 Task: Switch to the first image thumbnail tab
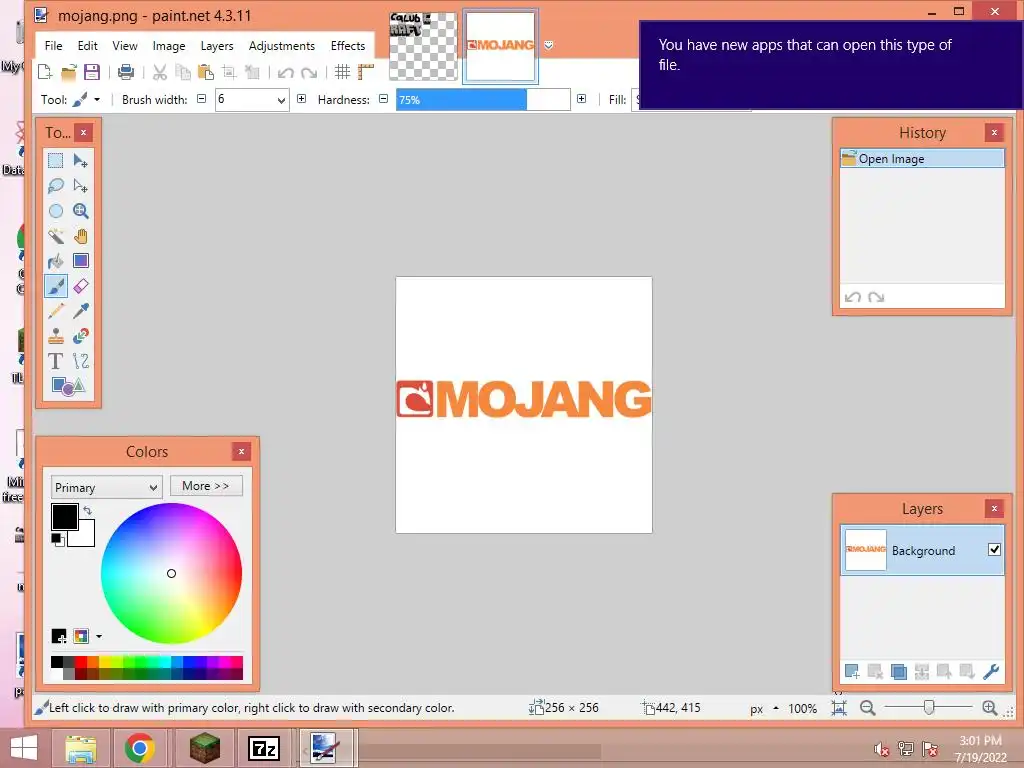click(423, 46)
